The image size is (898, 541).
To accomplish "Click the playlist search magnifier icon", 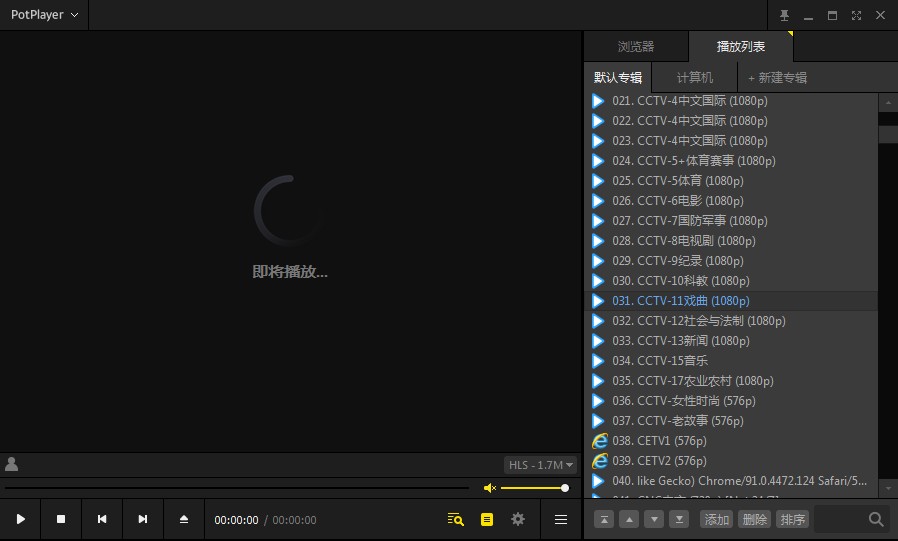I will point(876,519).
